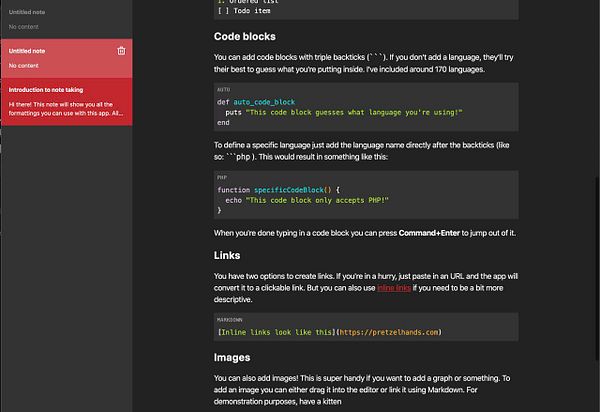Click the 'end' line in AUTO block

(223, 123)
